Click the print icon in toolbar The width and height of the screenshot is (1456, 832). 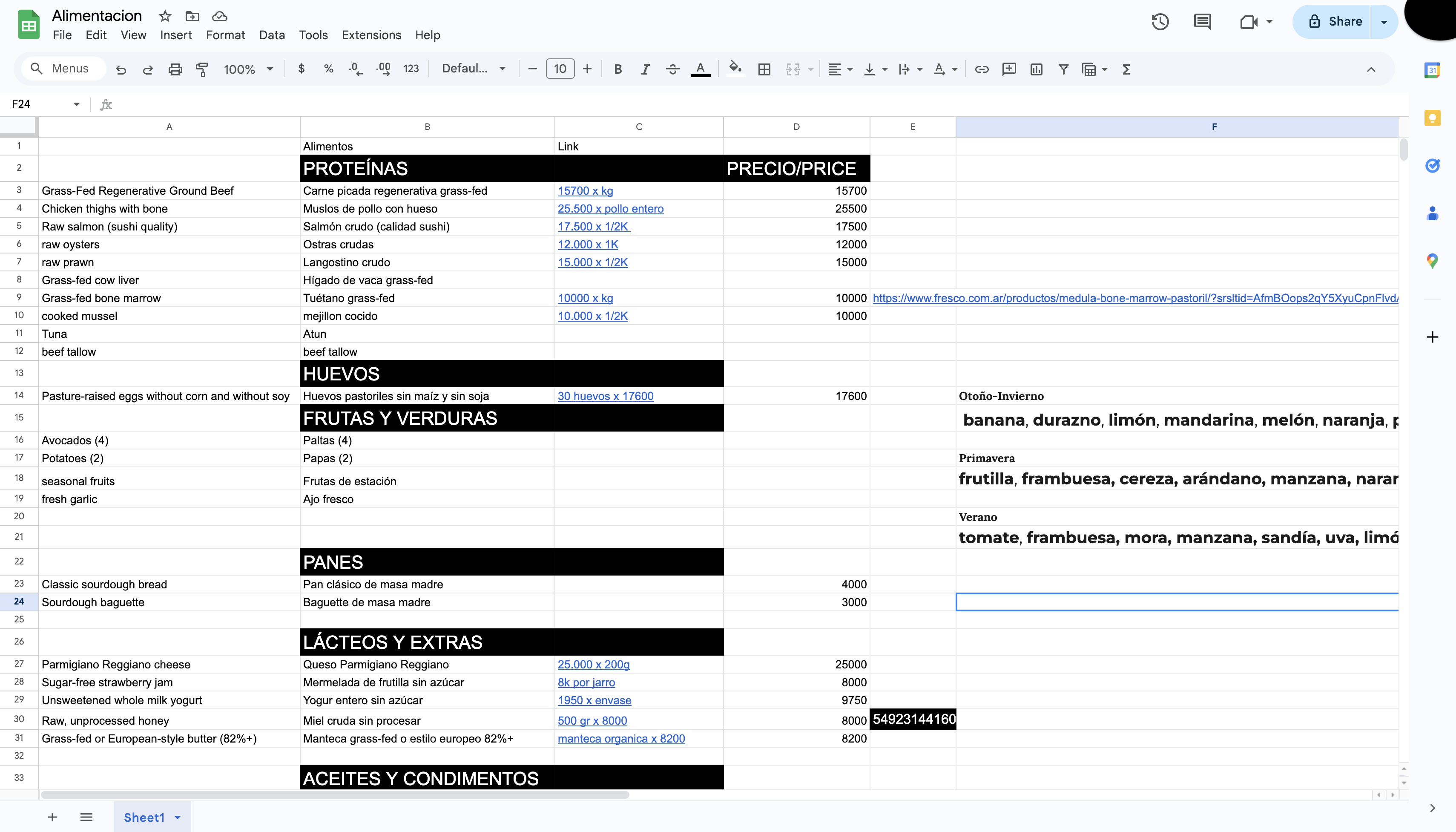pyautogui.click(x=175, y=69)
